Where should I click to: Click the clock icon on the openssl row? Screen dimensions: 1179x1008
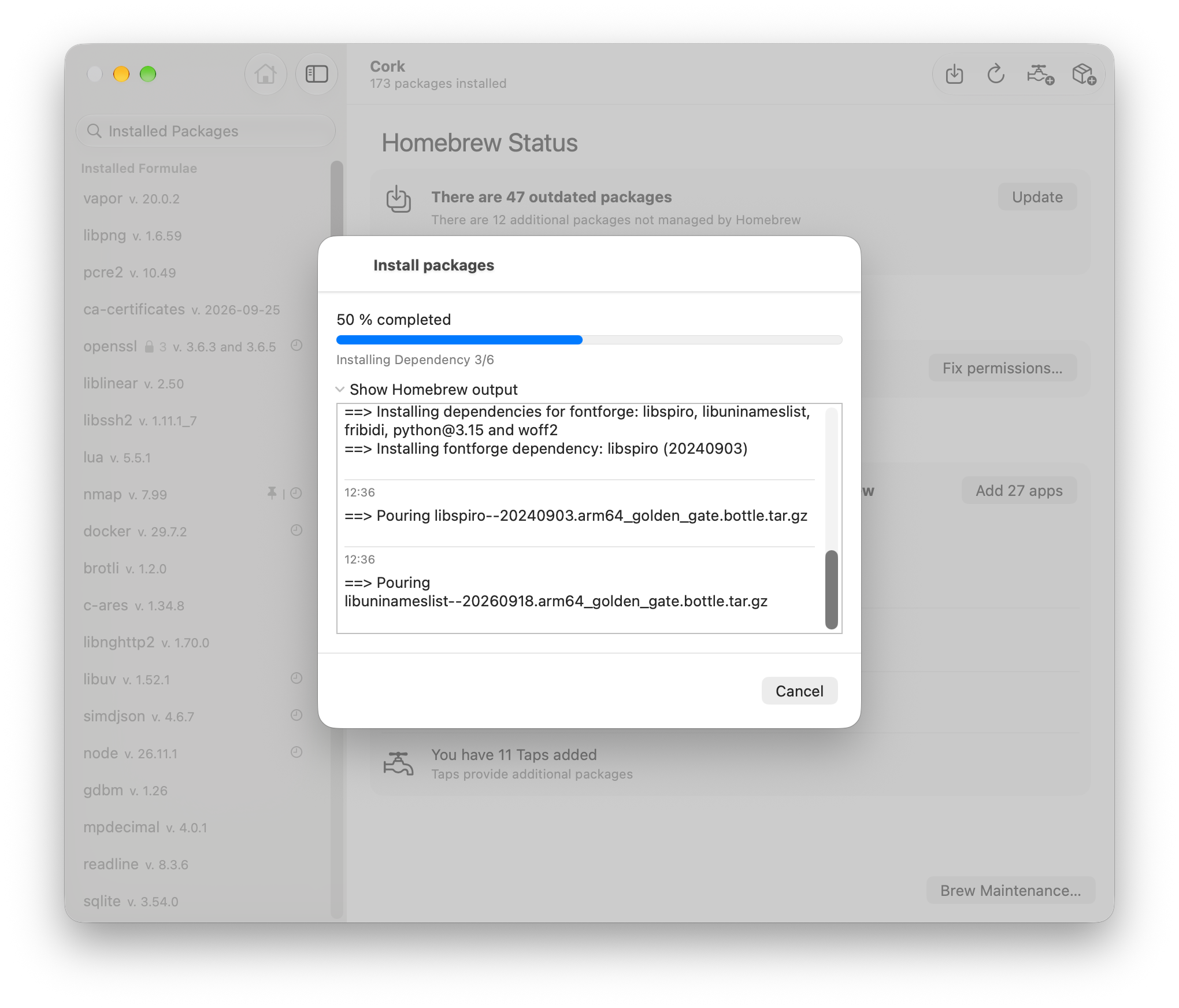(296, 346)
